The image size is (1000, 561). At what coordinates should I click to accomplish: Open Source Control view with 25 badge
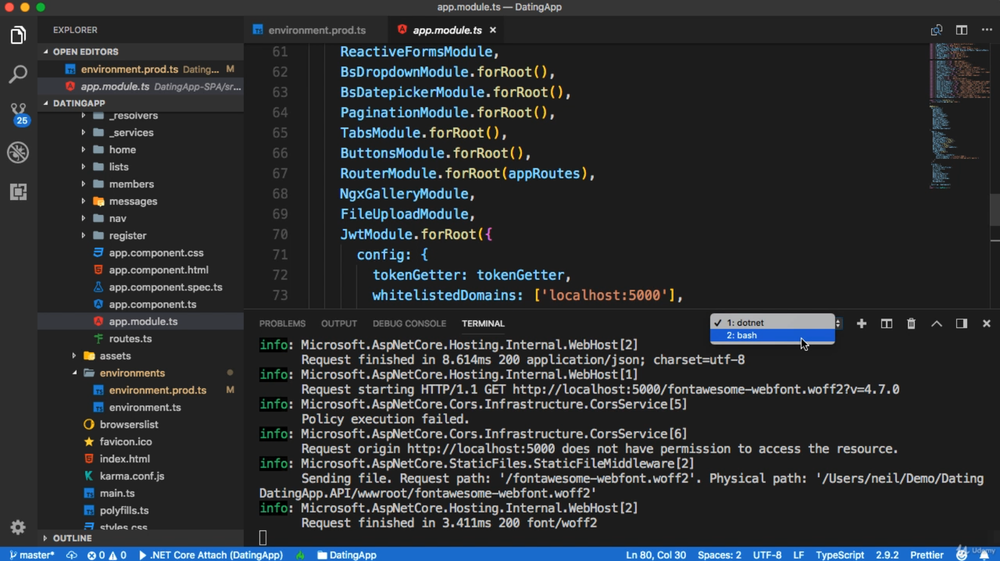[x=18, y=113]
